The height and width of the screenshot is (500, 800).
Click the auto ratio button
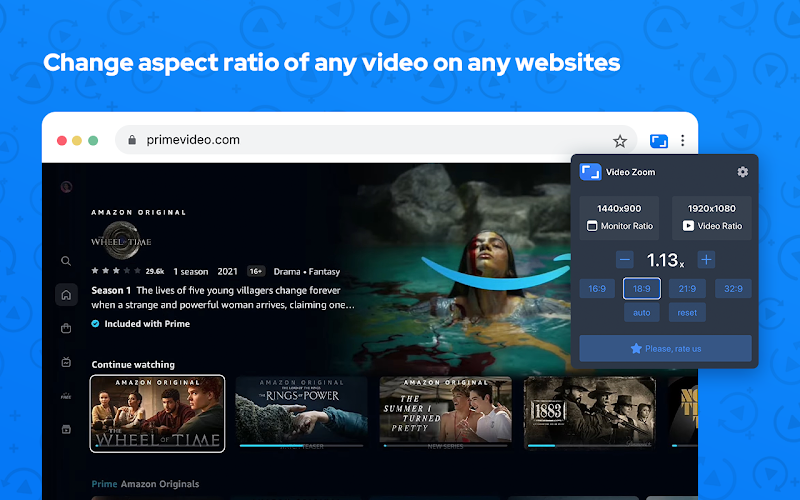tap(642, 313)
